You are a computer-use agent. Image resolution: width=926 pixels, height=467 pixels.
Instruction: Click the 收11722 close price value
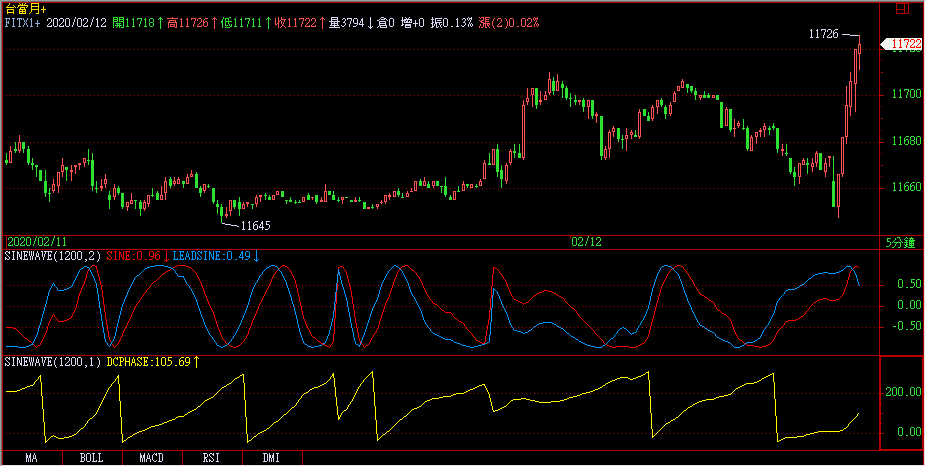tap(300, 23)
